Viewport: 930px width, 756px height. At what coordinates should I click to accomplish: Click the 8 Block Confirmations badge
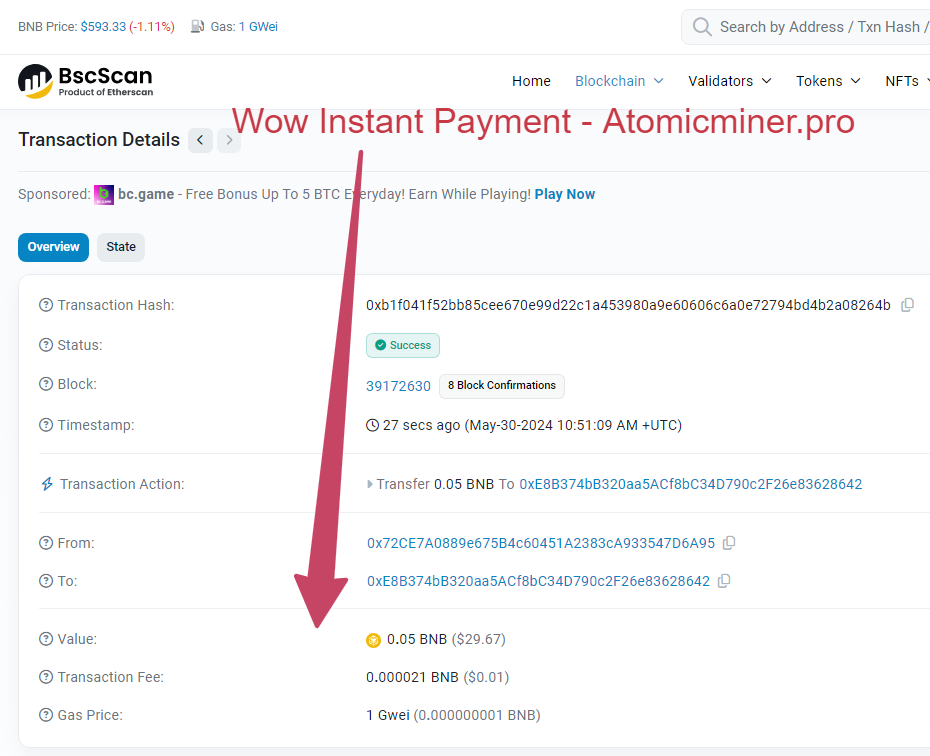tap(502, 386)
